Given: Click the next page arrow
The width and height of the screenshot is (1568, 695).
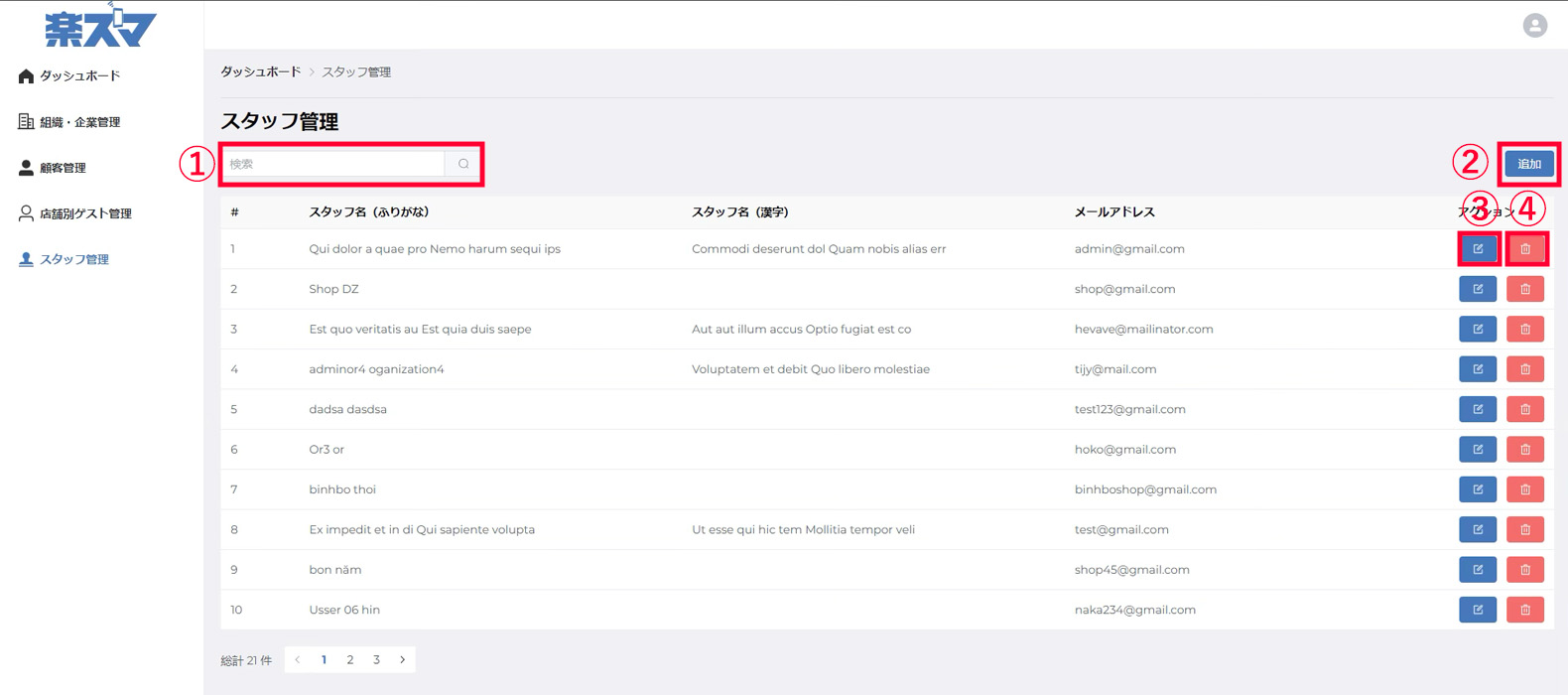Looking at the screenshot, I should click(402, 660).
